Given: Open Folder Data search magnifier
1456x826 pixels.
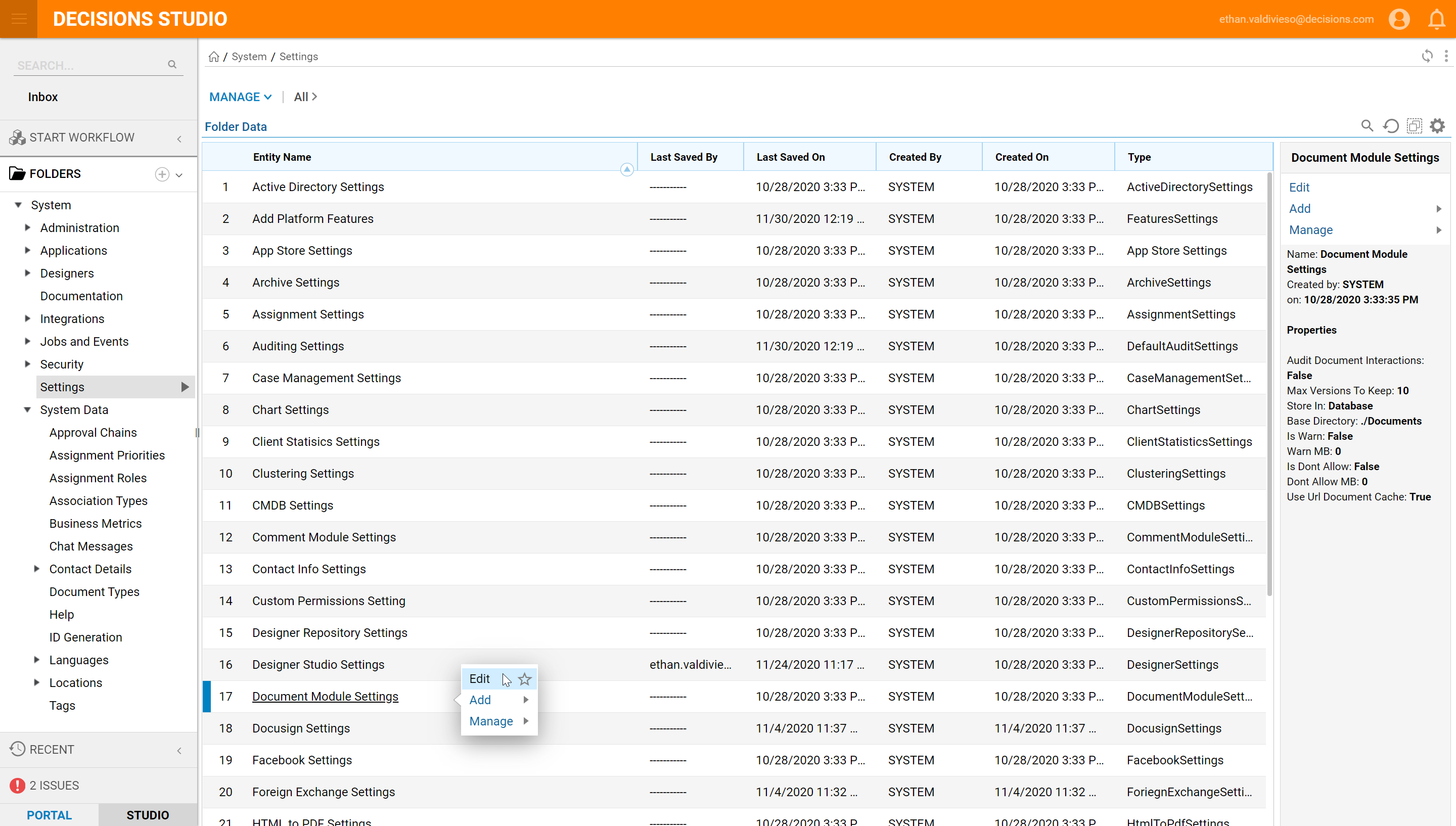Looking at the screenshot, I should (1367, 126).
